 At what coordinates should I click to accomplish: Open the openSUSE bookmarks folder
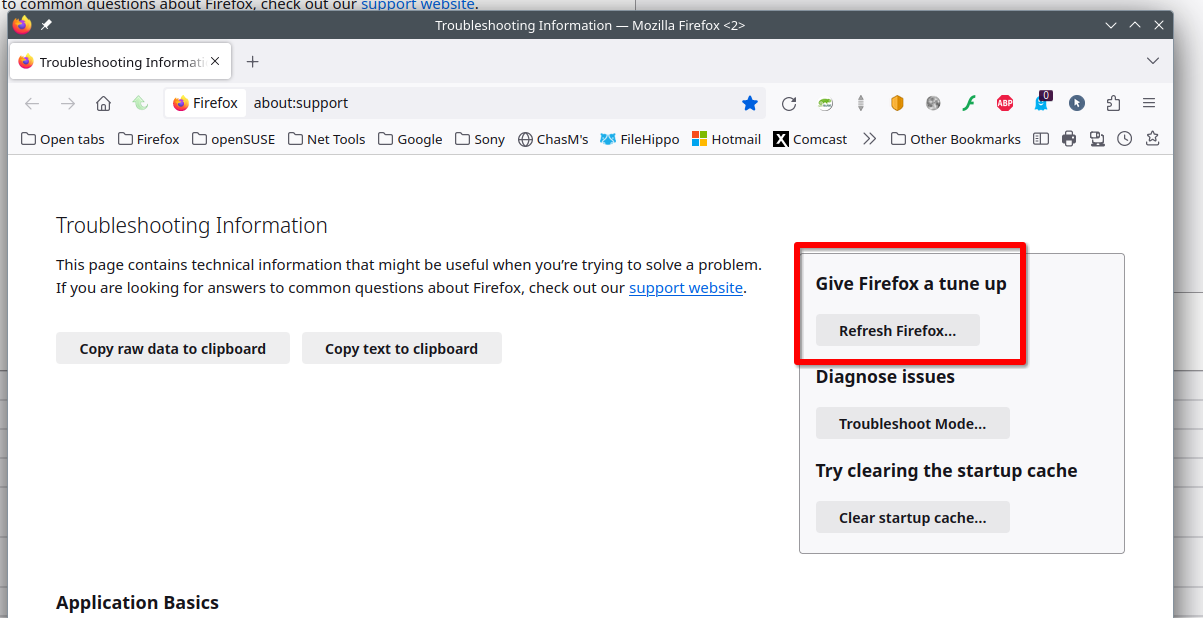[x=233, y=139]
